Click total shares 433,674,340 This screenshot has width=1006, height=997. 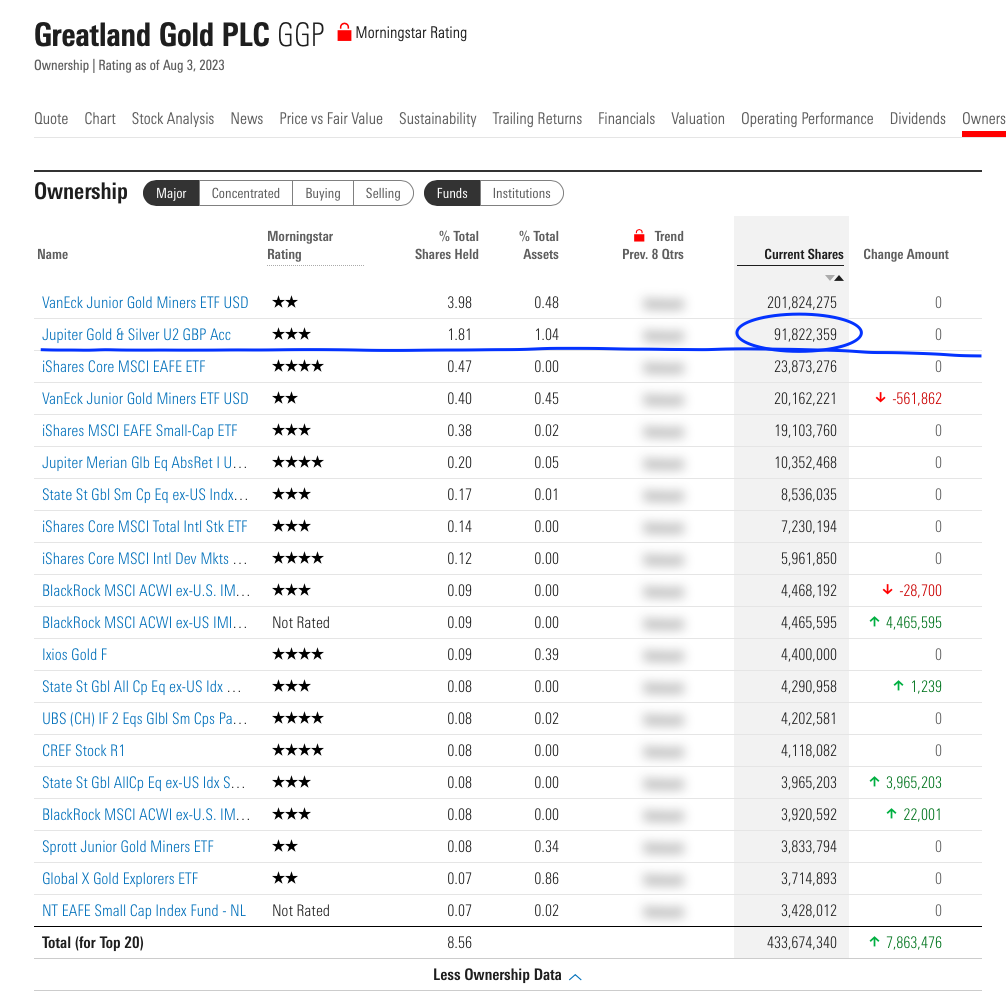click(802, 942)
